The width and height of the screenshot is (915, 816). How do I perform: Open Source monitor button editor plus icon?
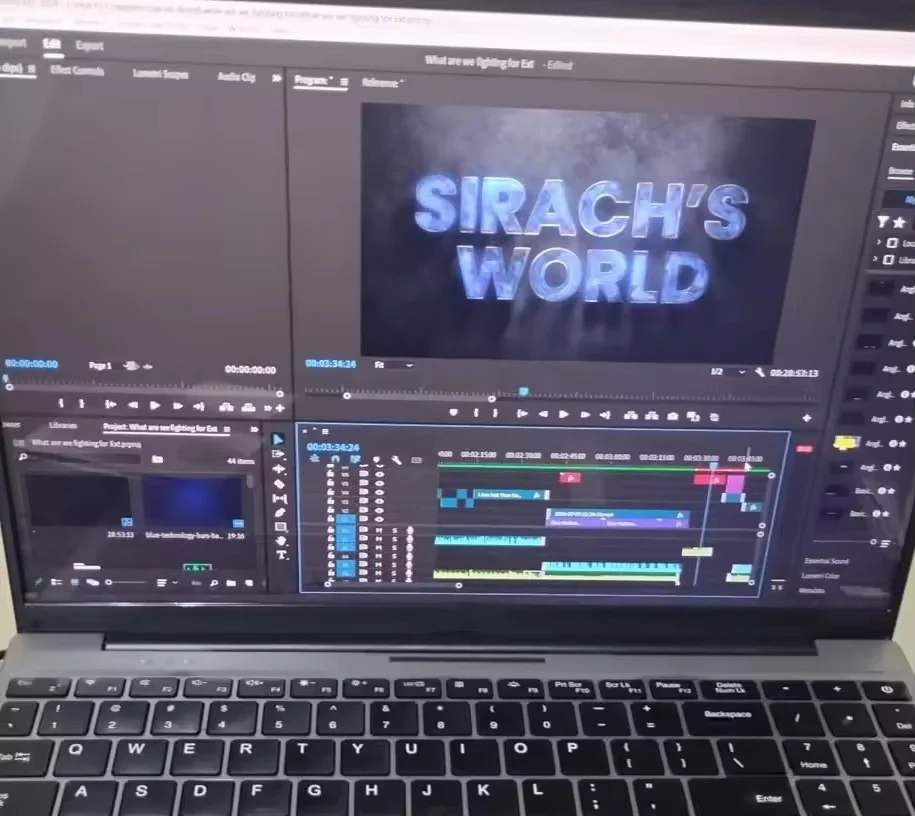click(x=281, y=408)
